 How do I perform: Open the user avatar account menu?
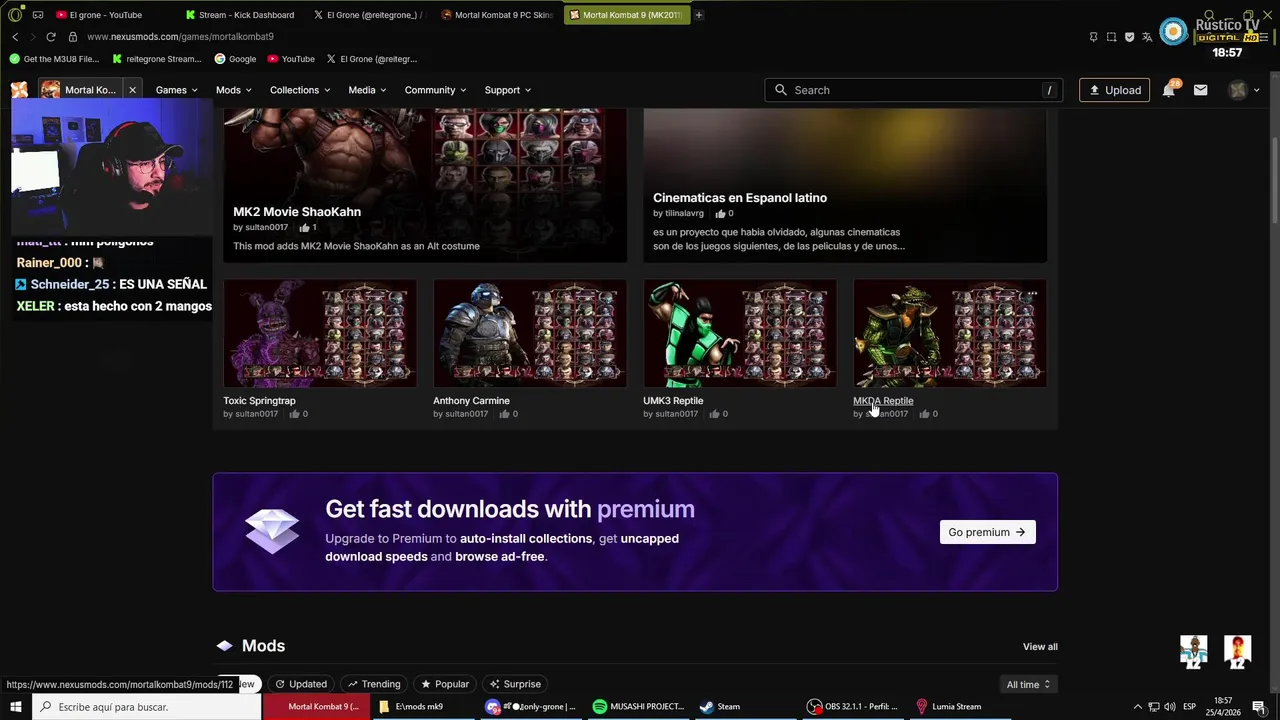click(1244, 90)
